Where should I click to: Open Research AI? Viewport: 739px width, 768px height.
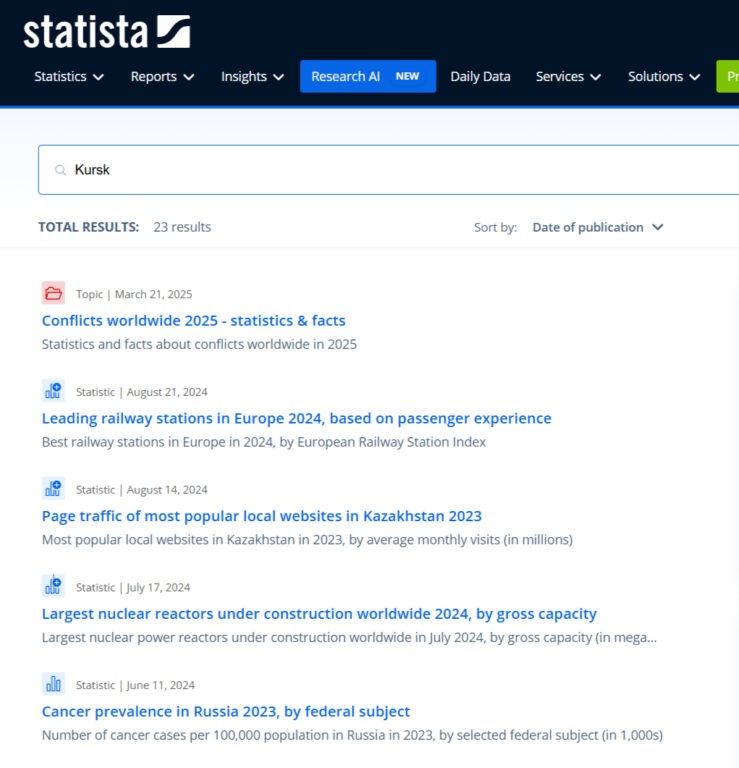pos(368,76)
